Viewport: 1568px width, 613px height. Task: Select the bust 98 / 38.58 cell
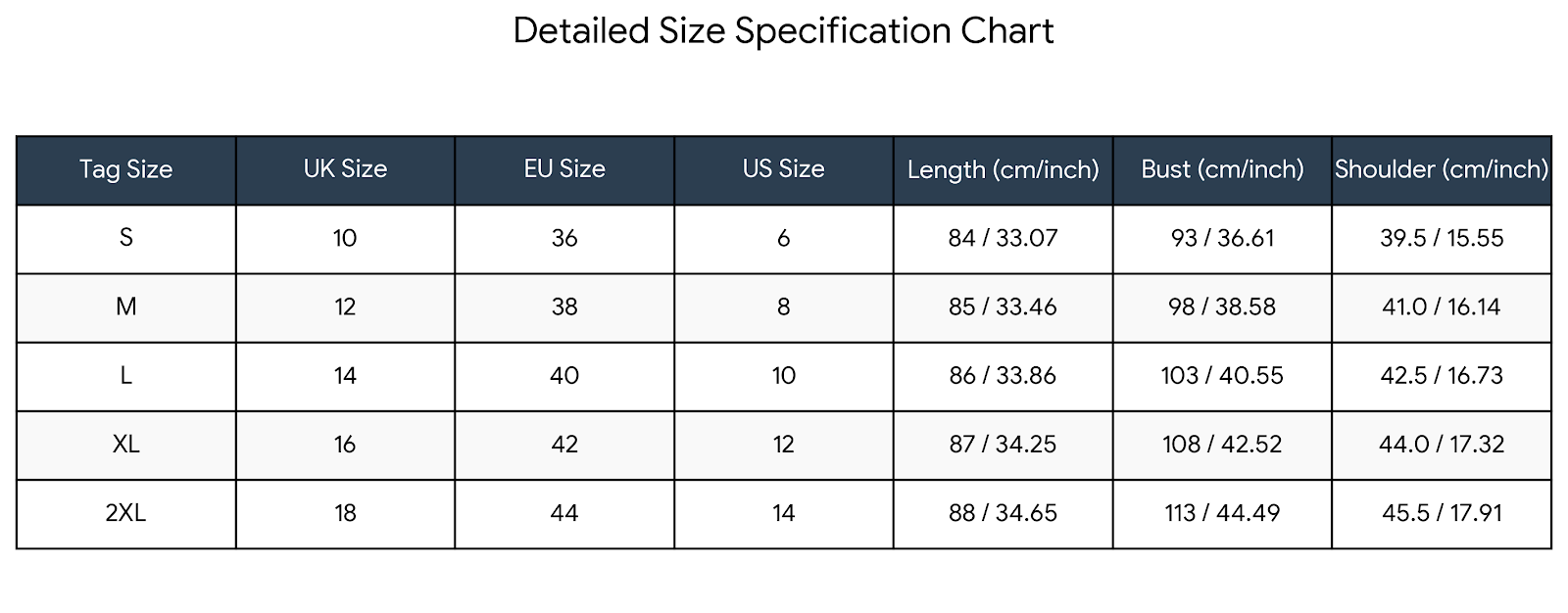point(1222,306)
